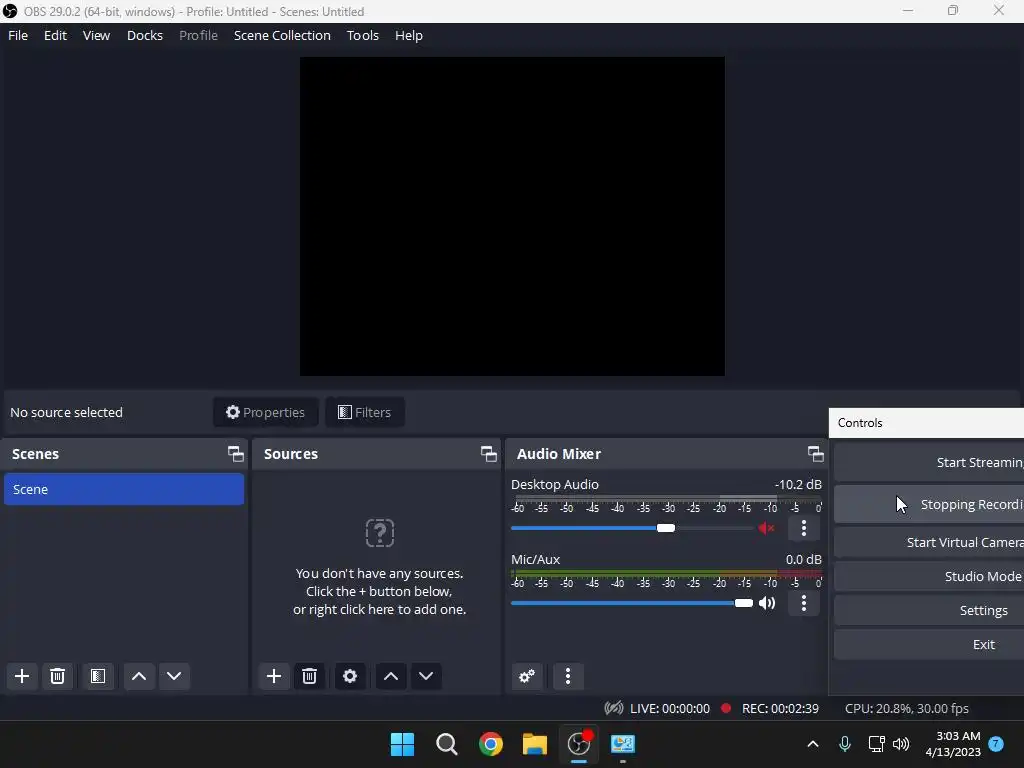1024x768 pixels.
Task: Unmute Desktop Audio red speaker icon
Action: [x=767, y=528]
